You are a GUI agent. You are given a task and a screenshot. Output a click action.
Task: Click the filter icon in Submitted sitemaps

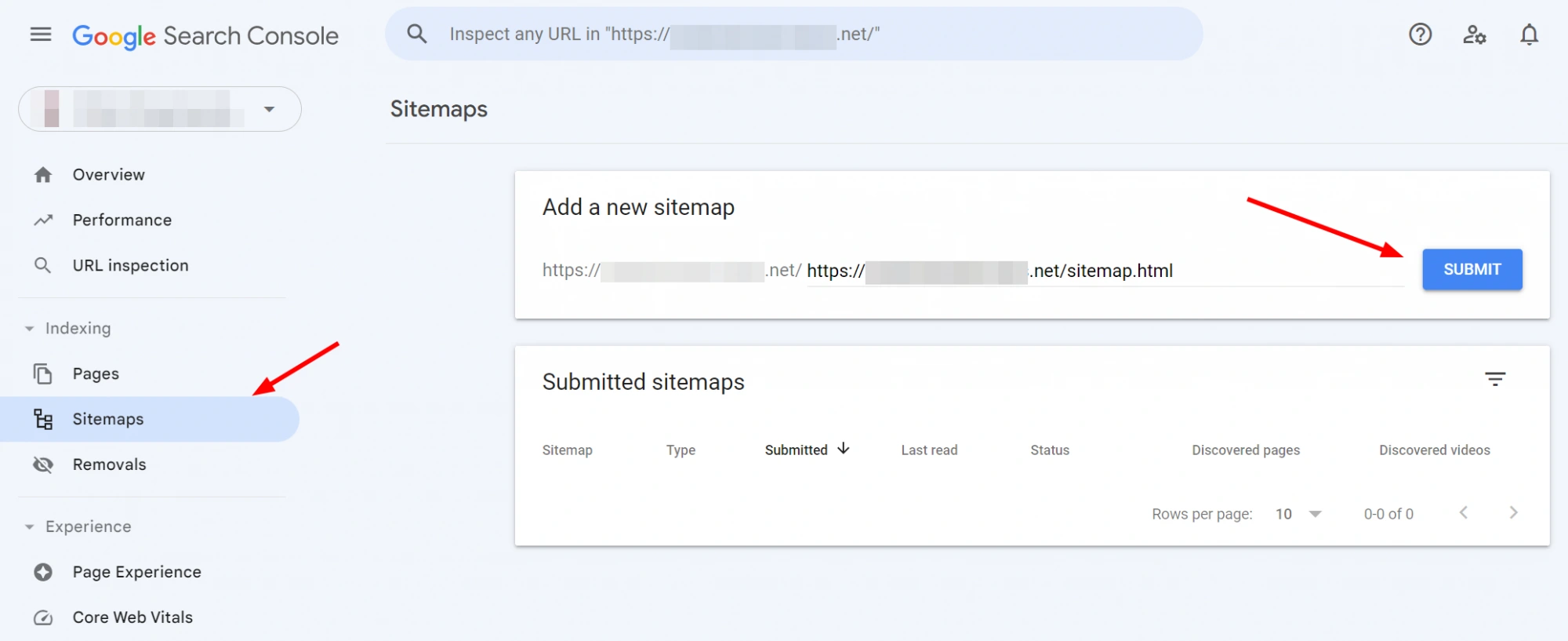(x=1495, y=380)
